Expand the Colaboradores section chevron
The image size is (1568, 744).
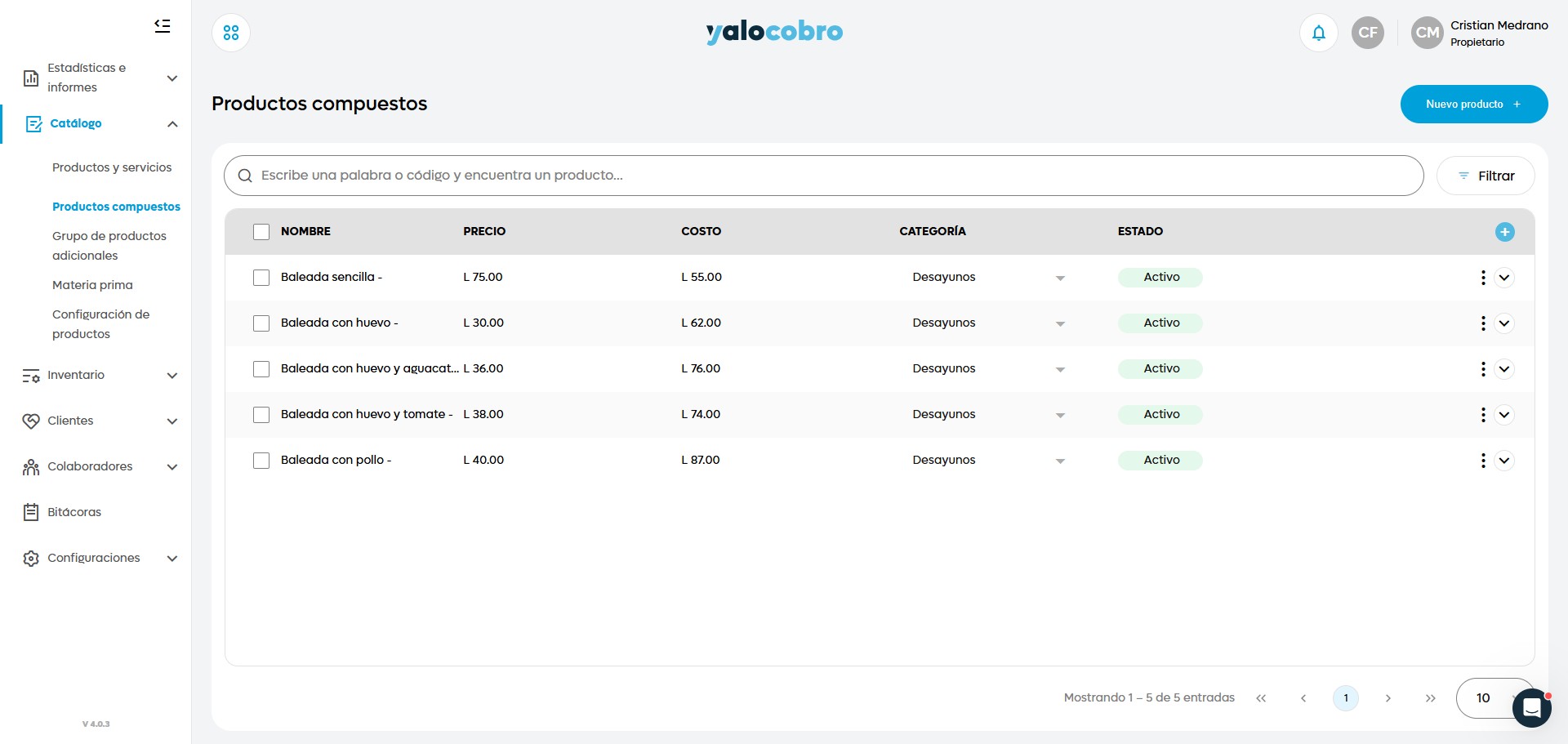pyautogui.click(x=172, y=467)
